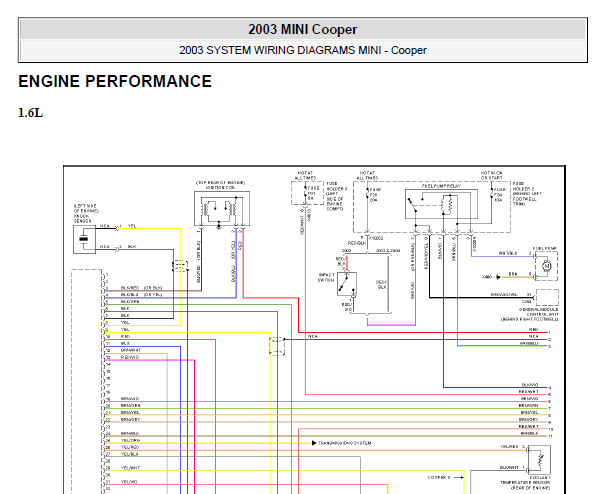The height and width of the screenshot is (494, 606).
Task: Click the "YEL" label on knock sensor wire 1
Action: point(132,226)
